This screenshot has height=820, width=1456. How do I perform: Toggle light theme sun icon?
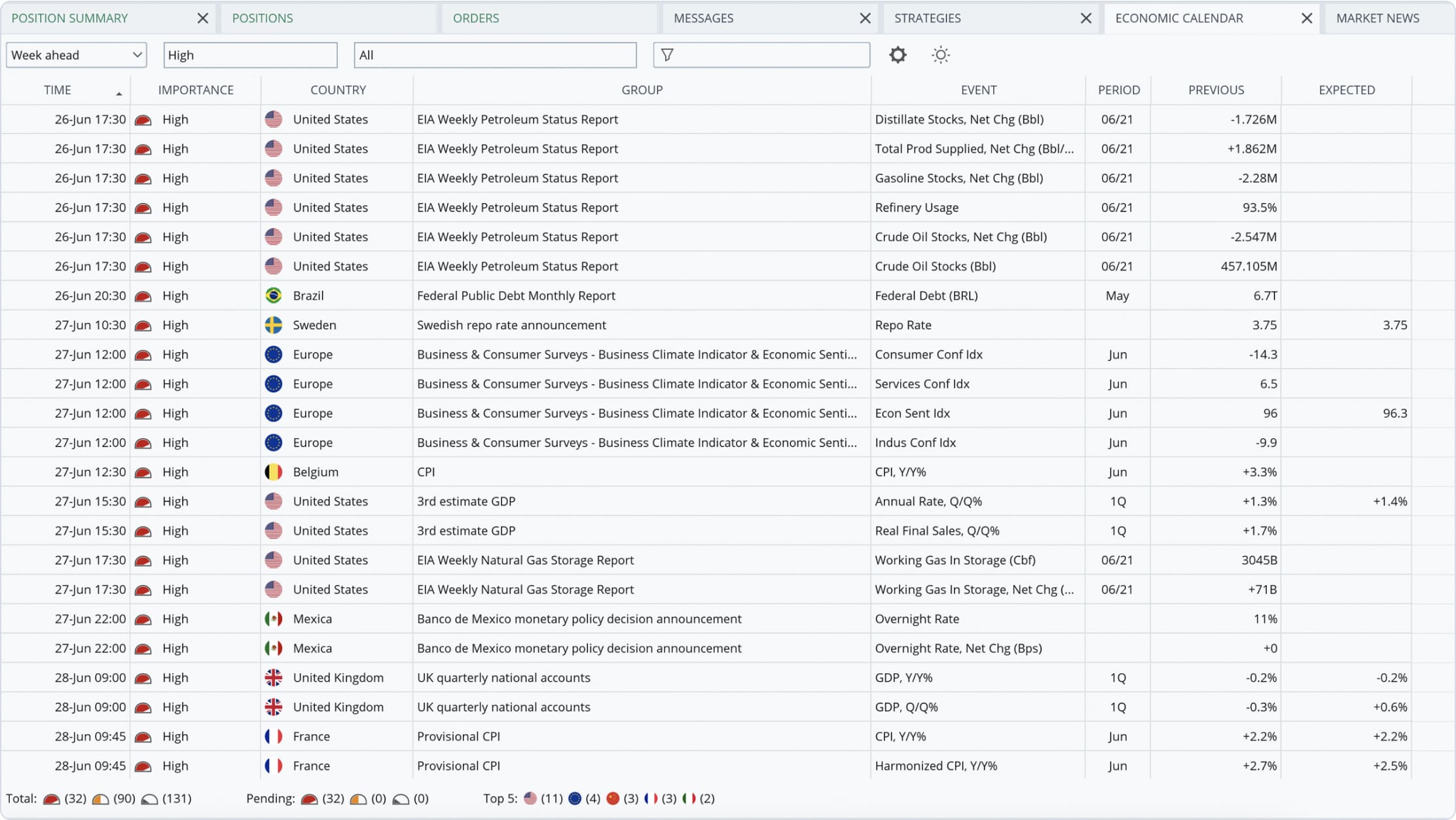click(x=940, y=55)
